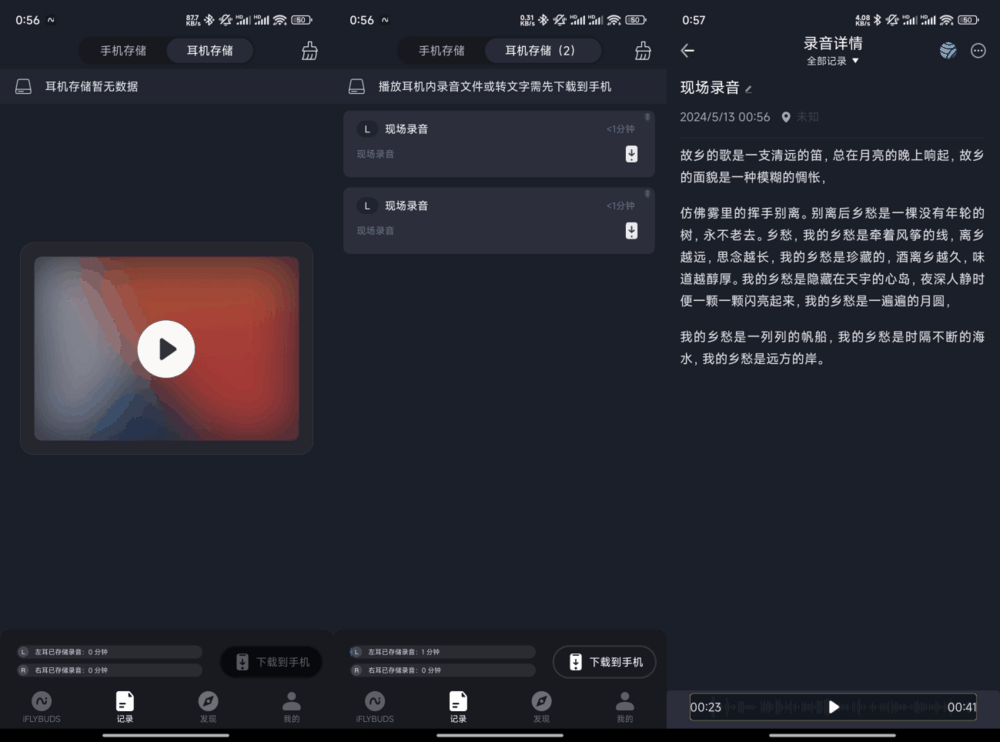Open the 全部记录 dropdown

pos(835,60)
